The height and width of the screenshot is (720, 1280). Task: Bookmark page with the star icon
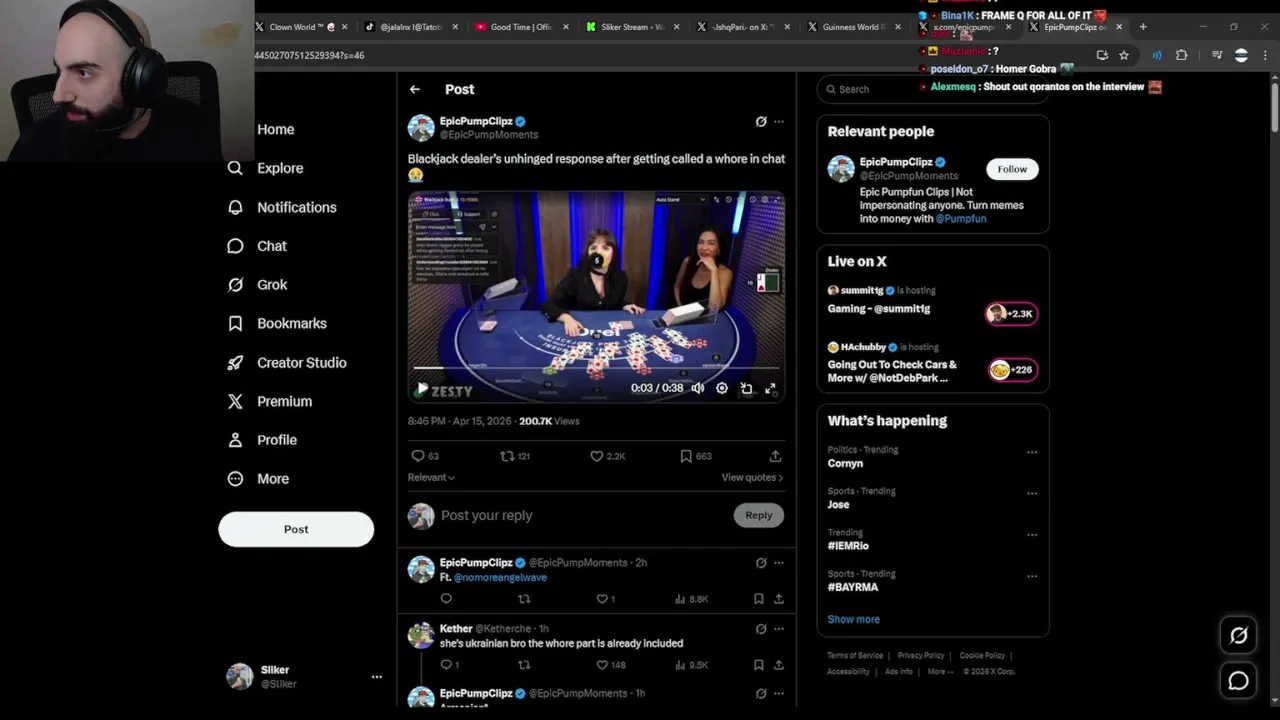coord(1124,55)
